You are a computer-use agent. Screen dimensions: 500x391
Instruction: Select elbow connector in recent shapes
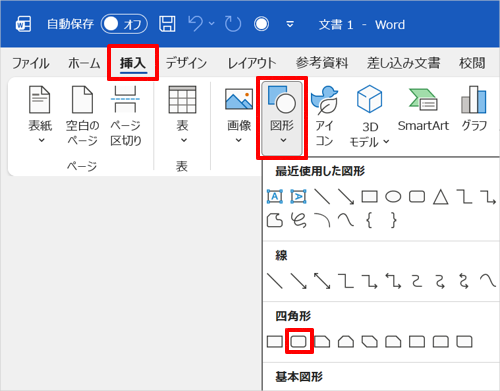click(x=464, y=197)
